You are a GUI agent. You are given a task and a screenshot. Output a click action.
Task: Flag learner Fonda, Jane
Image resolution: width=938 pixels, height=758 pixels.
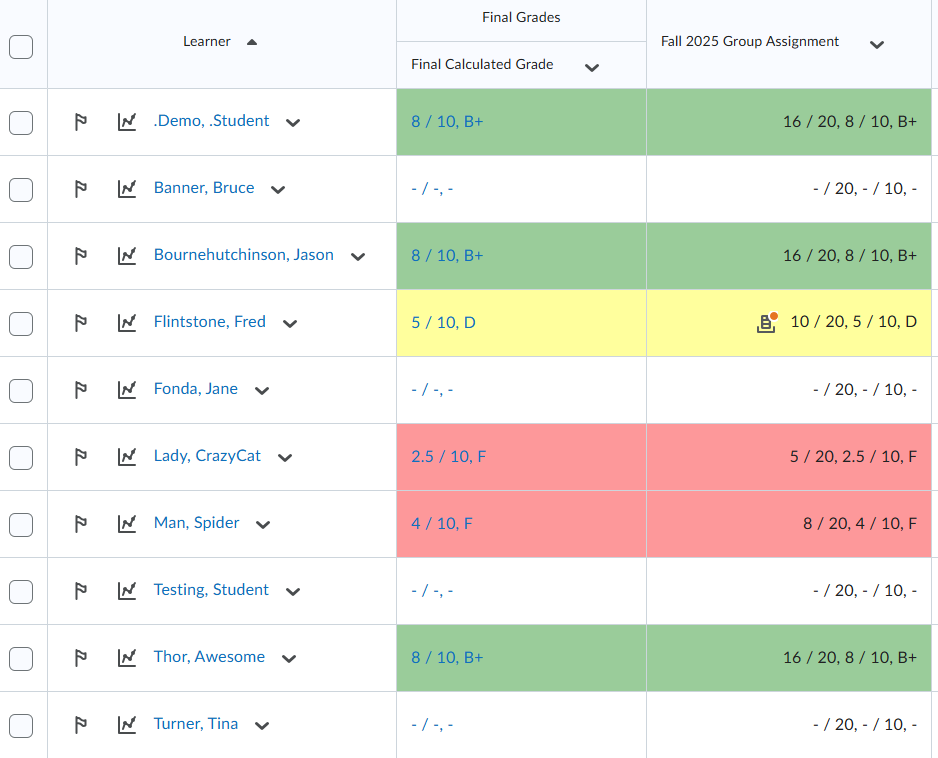click(80, 390)
